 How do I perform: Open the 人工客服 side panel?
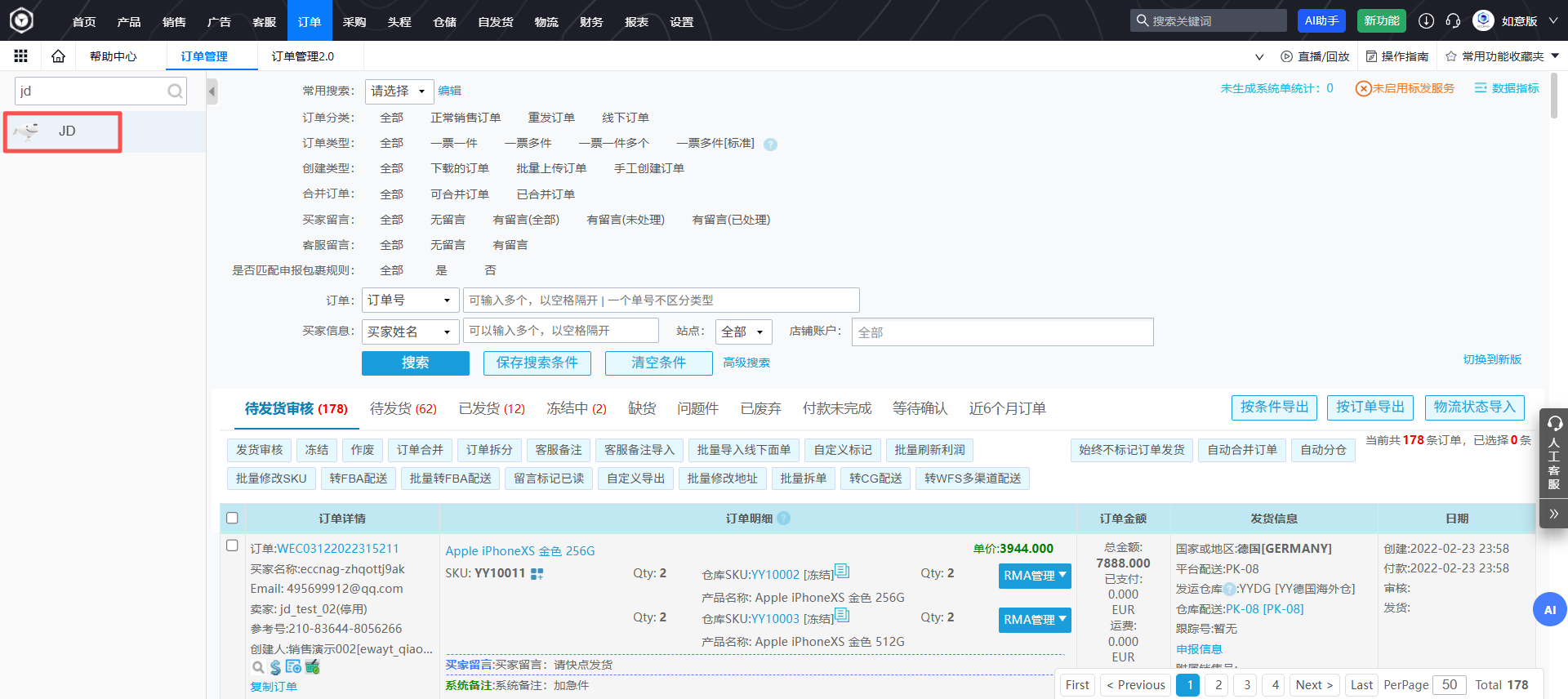click(1553, 453)
